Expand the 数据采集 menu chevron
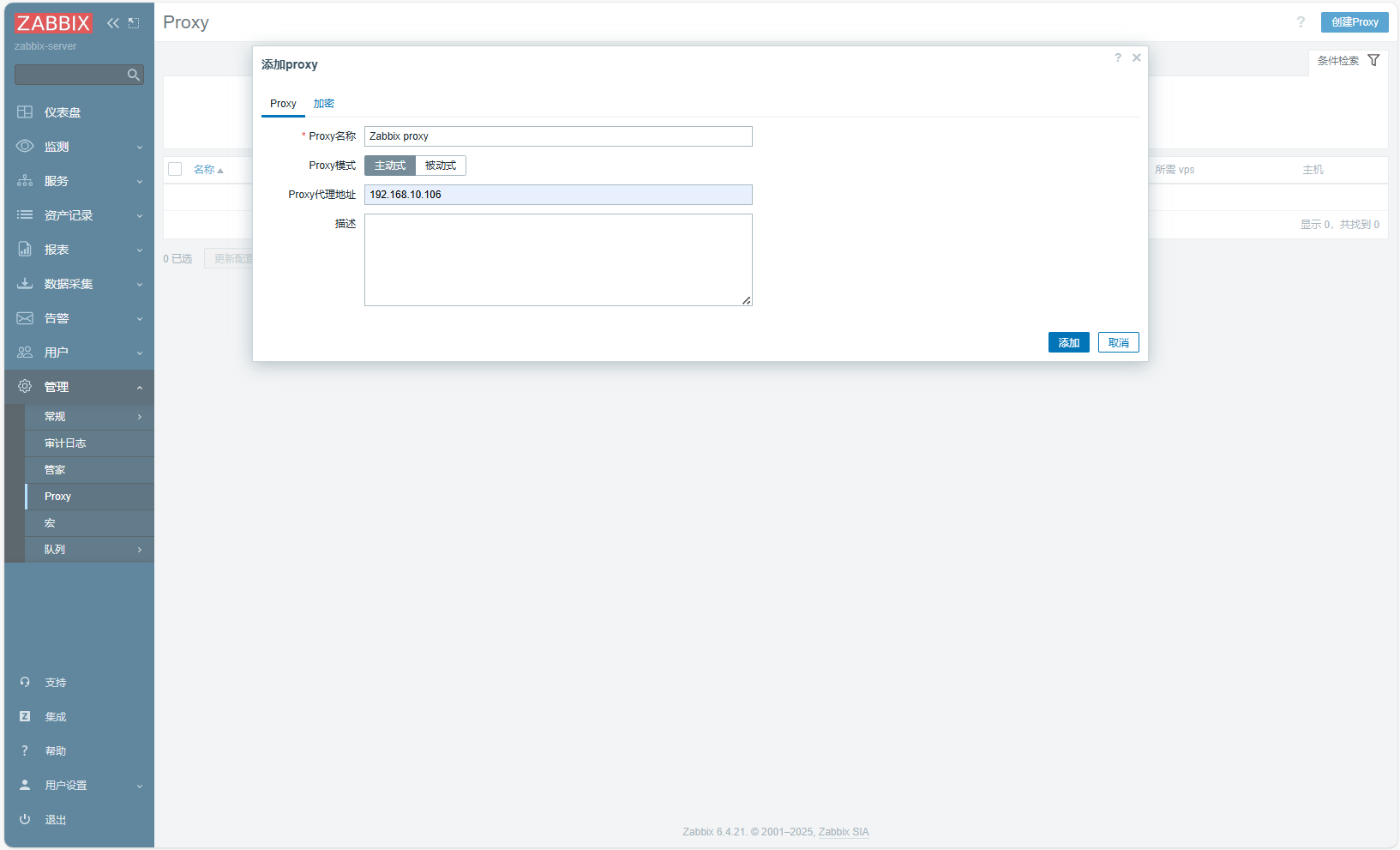 tap(140, 285)
